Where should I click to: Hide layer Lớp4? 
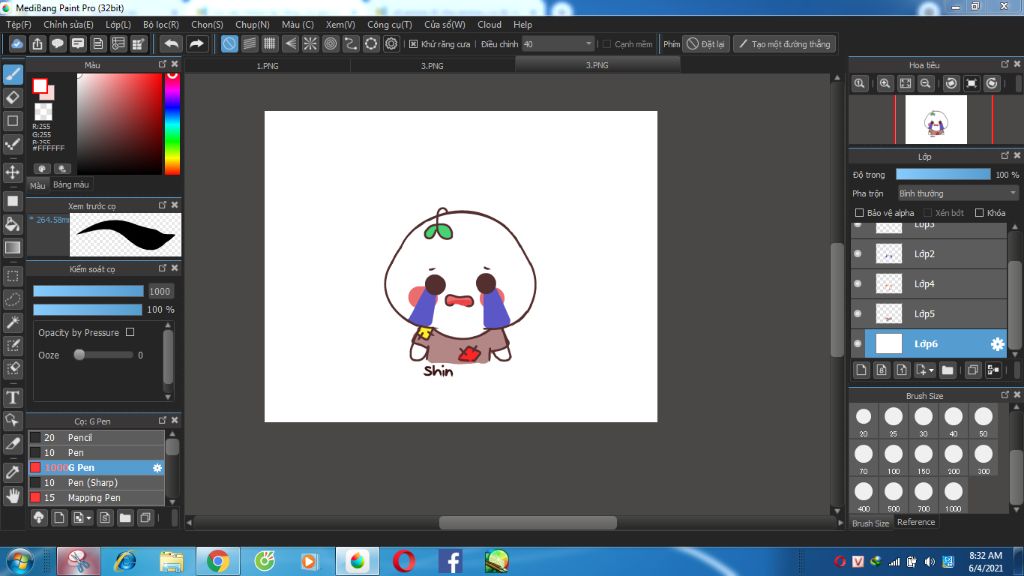click(x=857, y=283)
